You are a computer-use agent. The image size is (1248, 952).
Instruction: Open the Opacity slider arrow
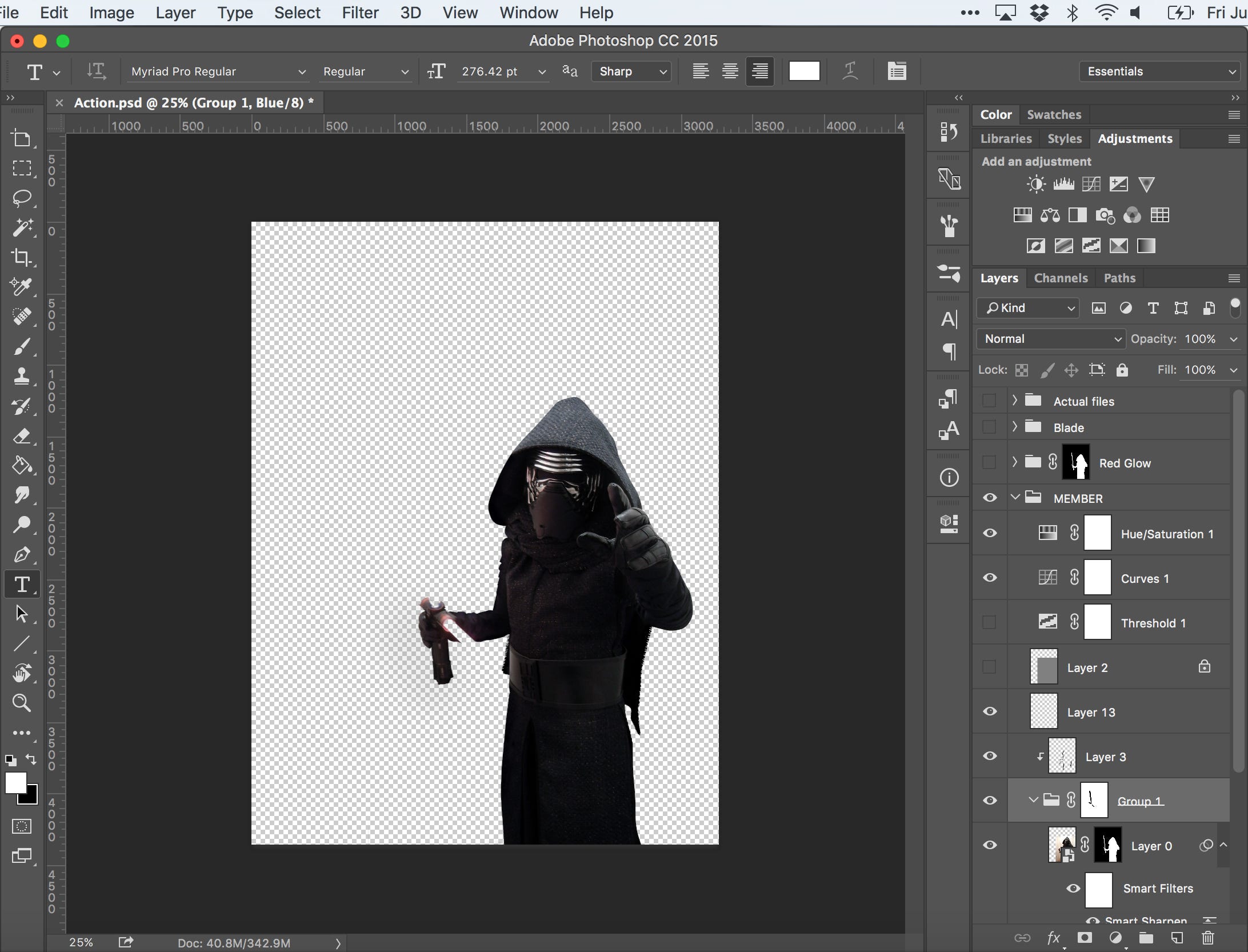tap(1233, 339)
